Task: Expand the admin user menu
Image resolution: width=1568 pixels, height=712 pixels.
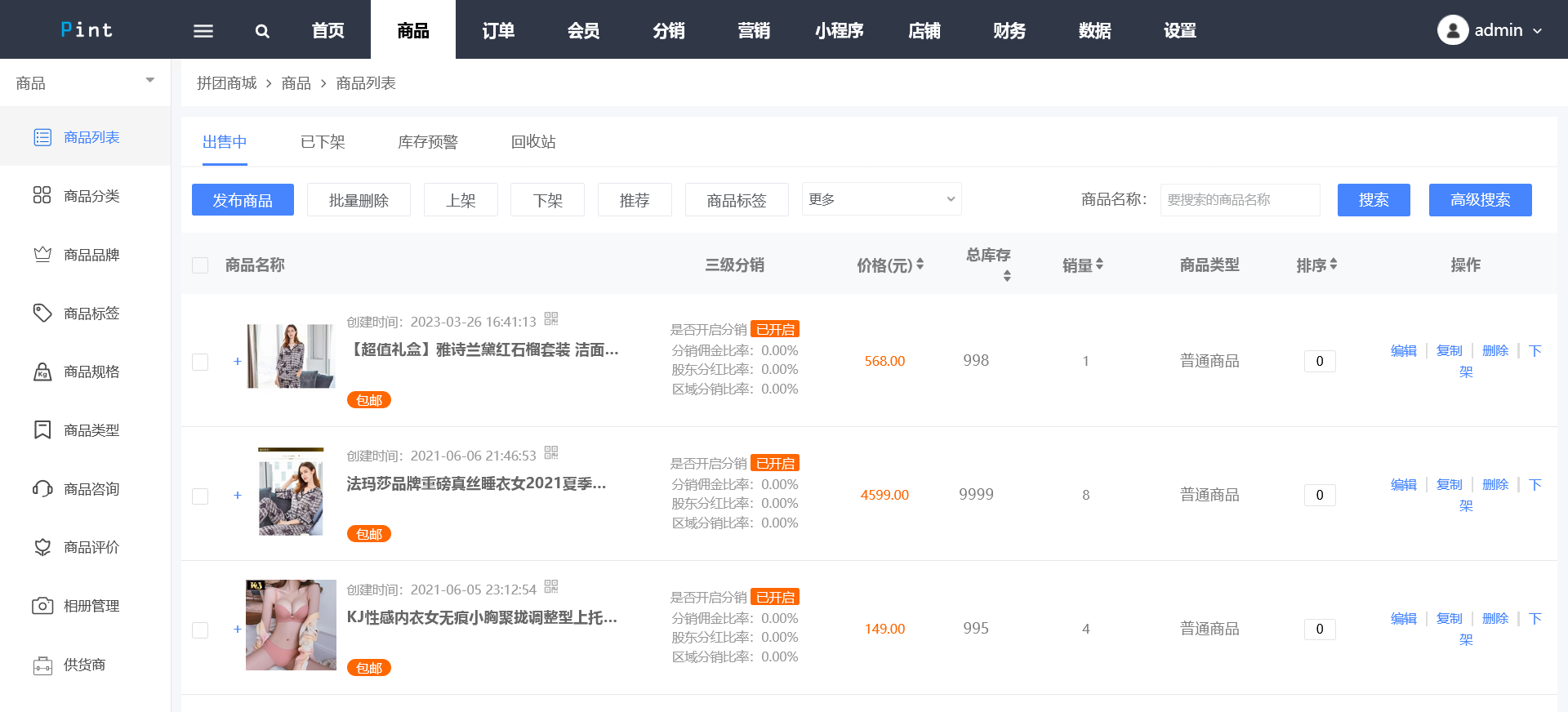Action: pyautogui.click(x=1490, y=30)
